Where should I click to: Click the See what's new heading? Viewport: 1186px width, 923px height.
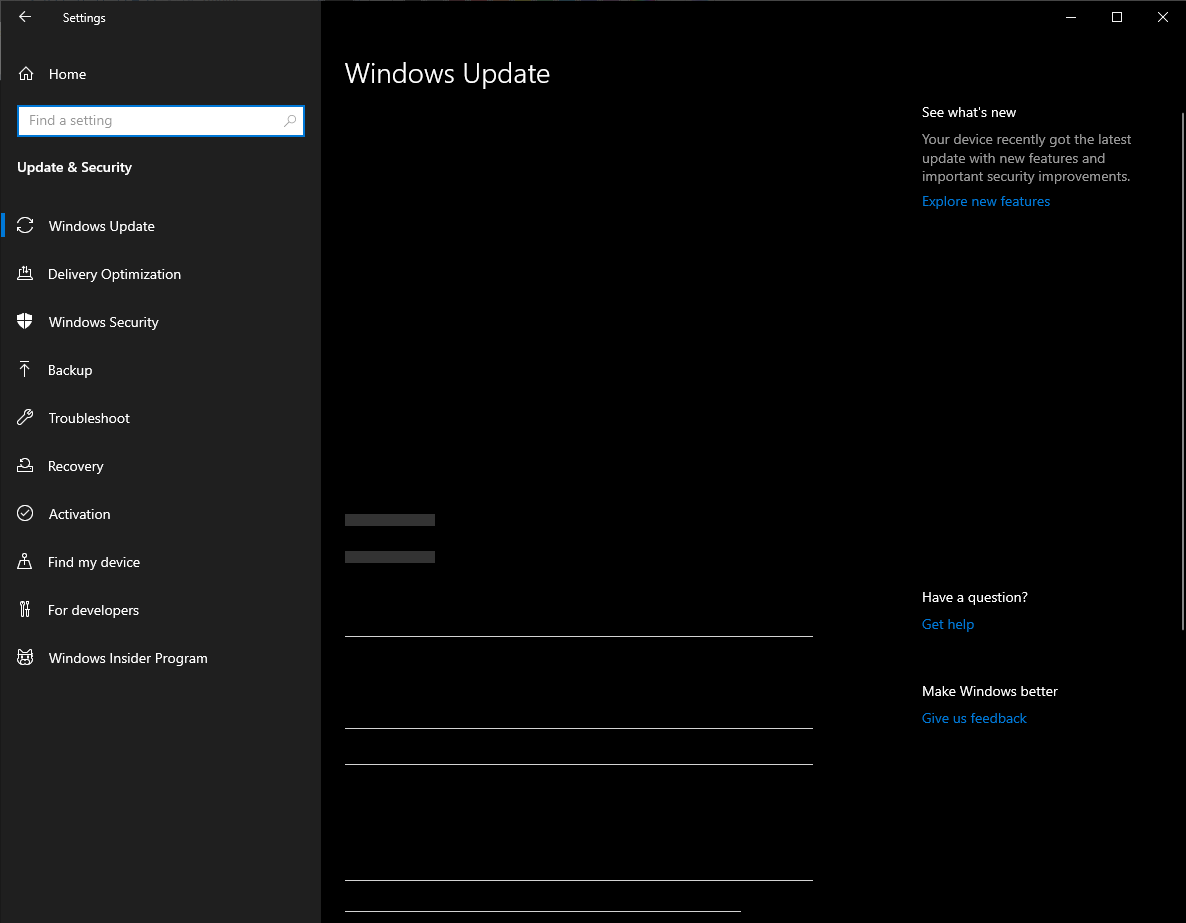click(x=969, y=112)
